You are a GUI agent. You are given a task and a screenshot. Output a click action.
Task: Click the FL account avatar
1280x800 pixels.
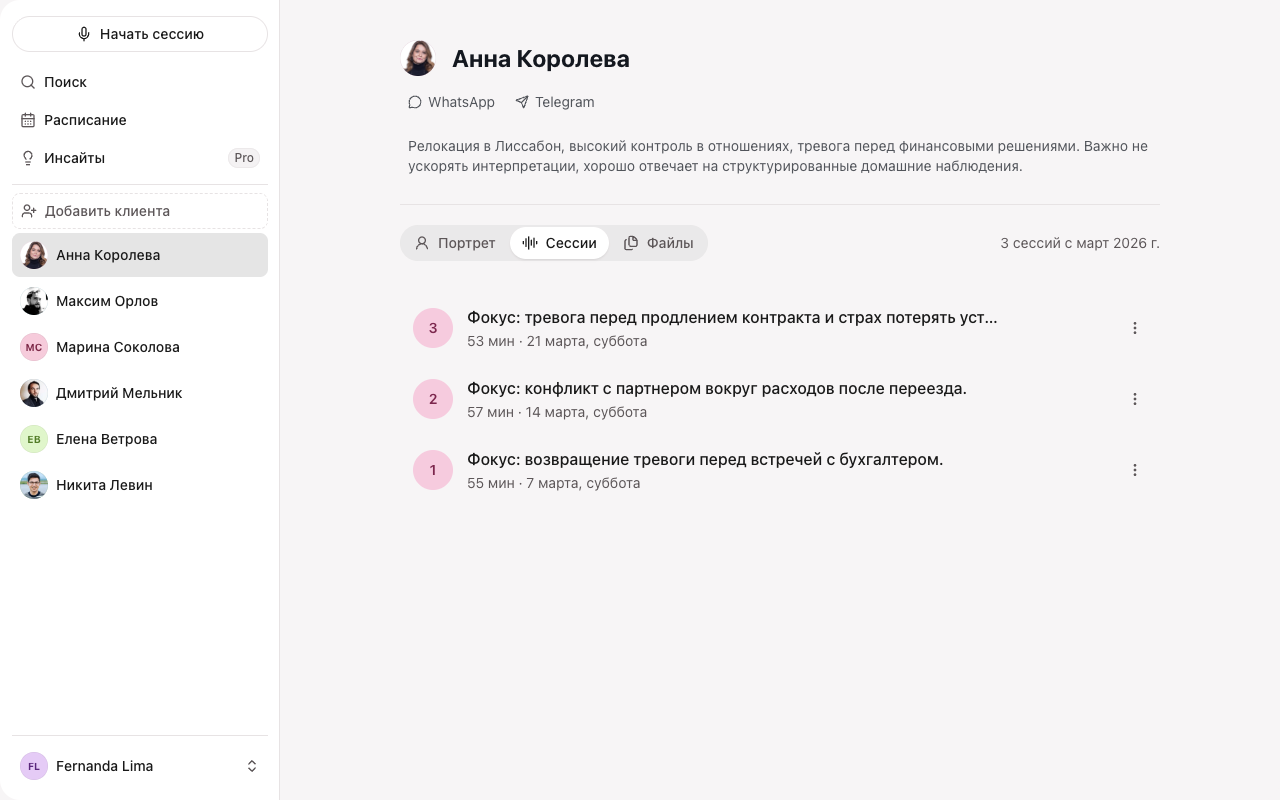(x=34, y=766)
